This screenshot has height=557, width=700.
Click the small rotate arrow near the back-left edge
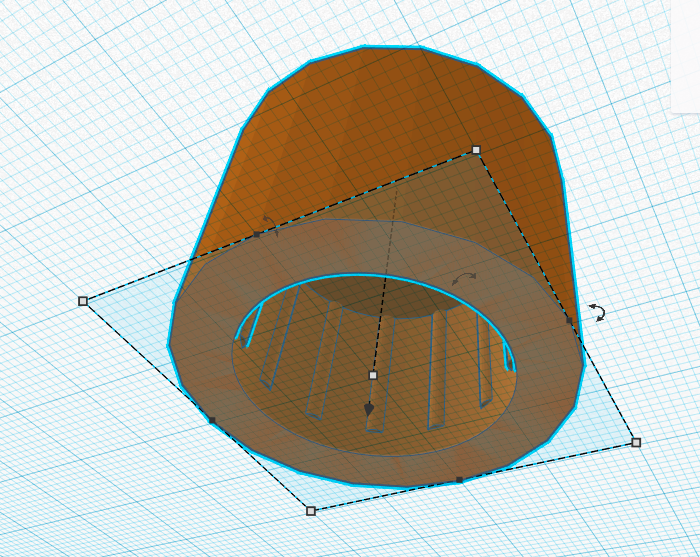click(271, 225)
